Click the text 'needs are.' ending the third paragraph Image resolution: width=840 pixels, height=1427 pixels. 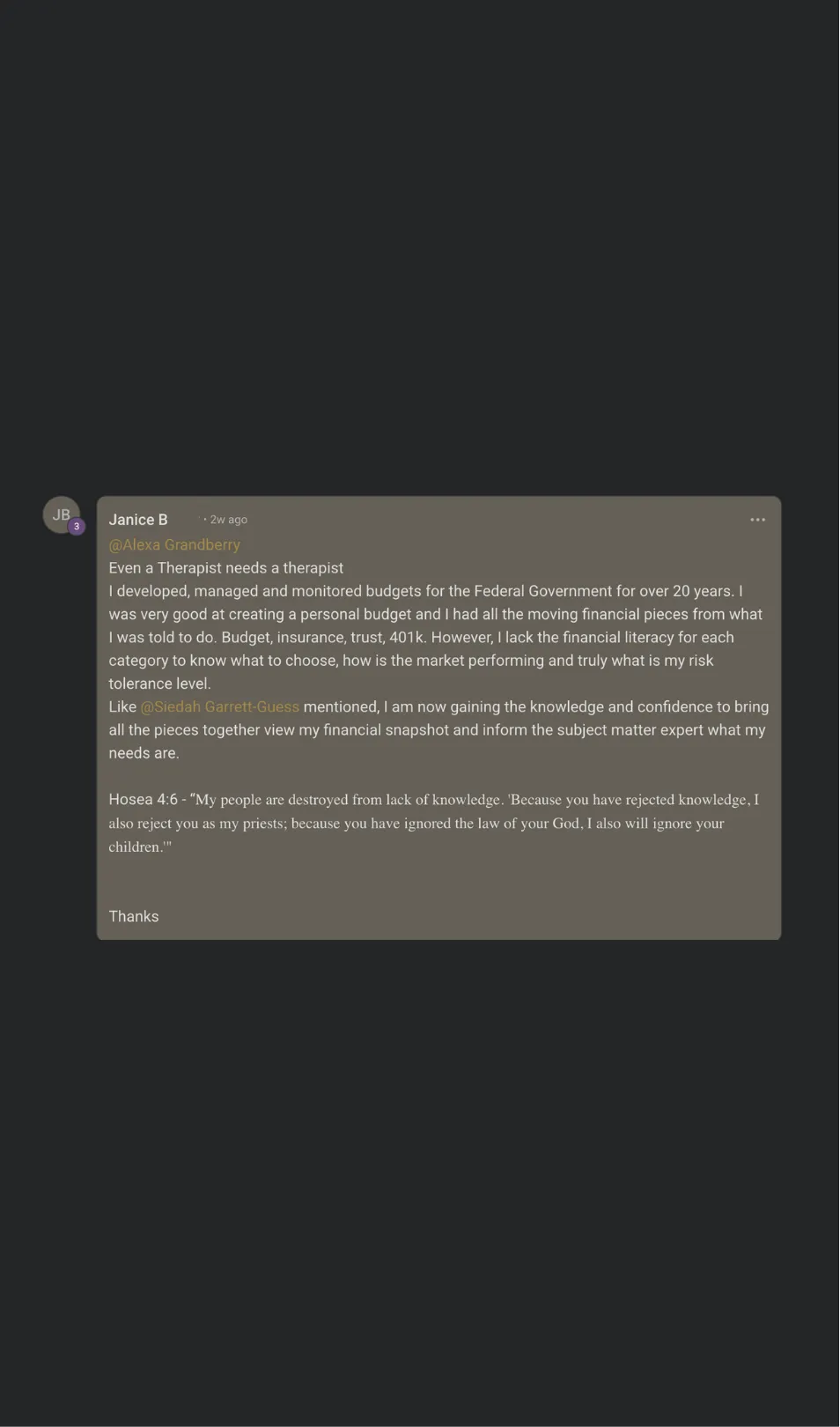pyautogui.click(x=144, y=753)
